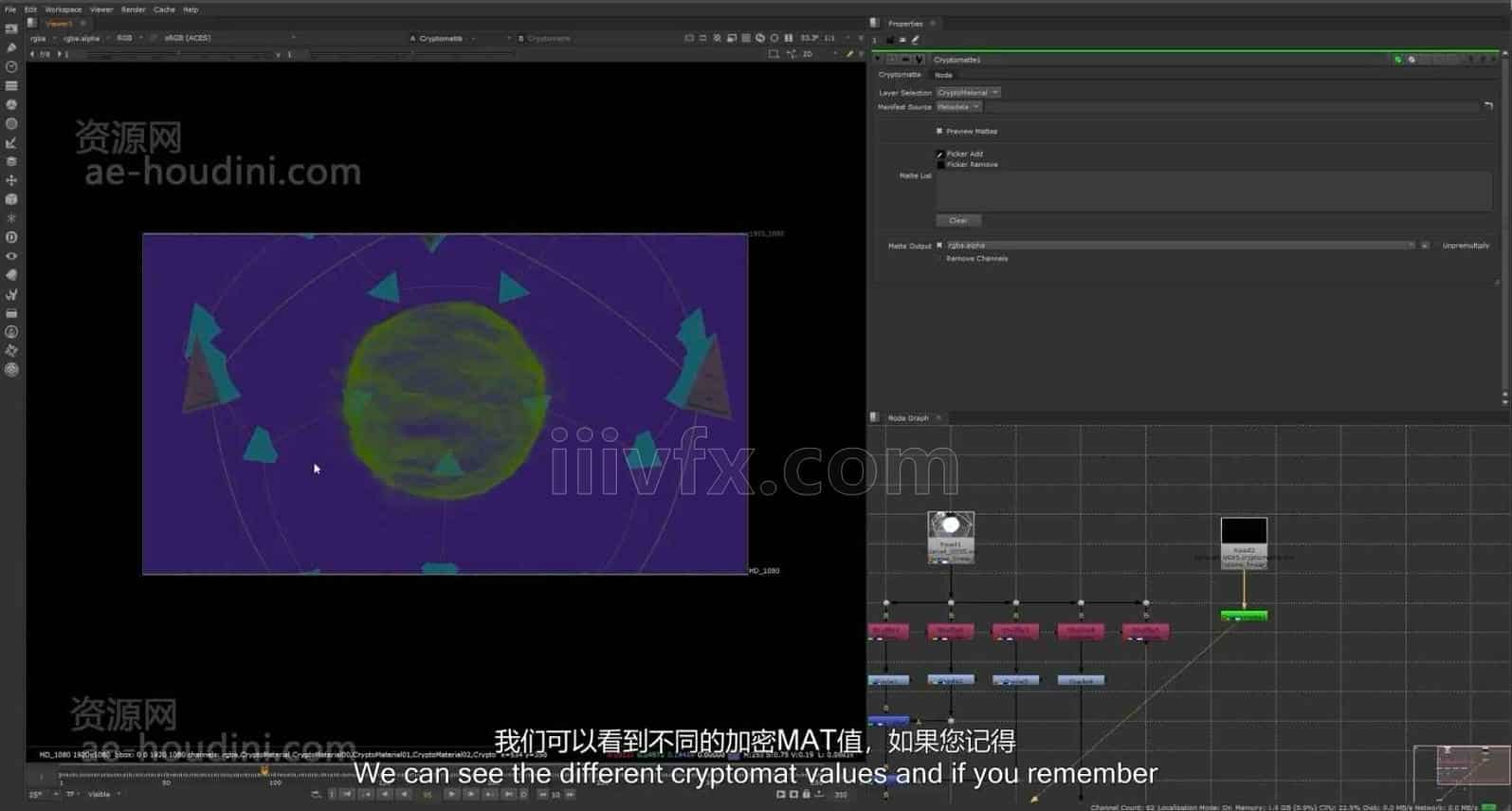Viewport: 1512px width, 811px height.
Task: Open the rgba channel set dropdown in viewer
Action: point(43,39)
